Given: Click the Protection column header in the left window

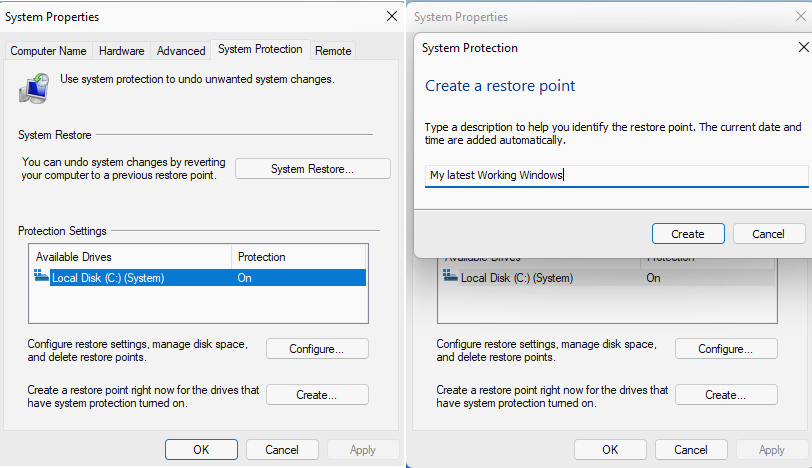Looking at the screenshot, I should (298, 257).
